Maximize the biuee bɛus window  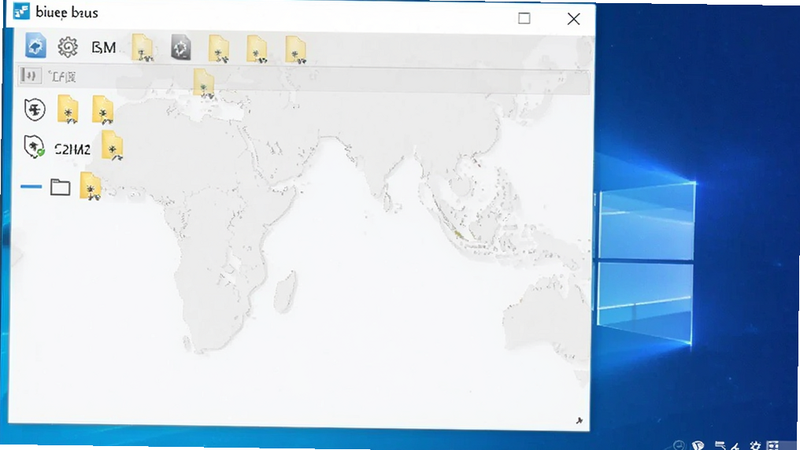524,18
